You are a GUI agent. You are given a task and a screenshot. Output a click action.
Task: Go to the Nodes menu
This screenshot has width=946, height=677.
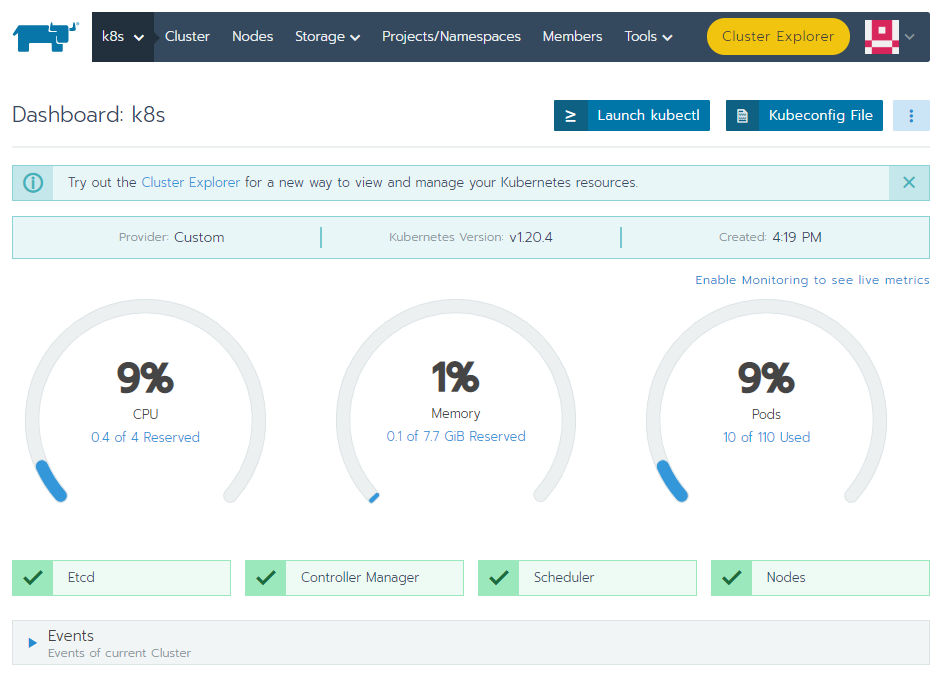tap(252, 37)
